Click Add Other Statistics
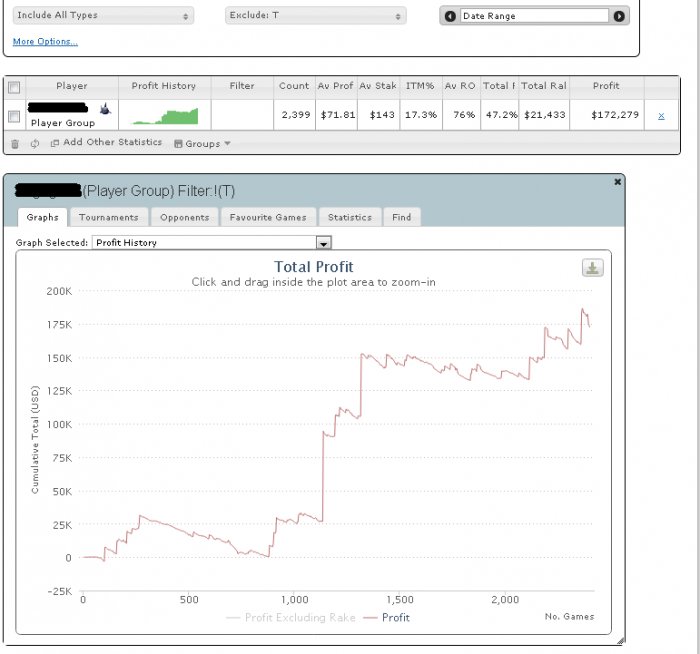Viewport: 700px width, 654px height. point(106,142)
